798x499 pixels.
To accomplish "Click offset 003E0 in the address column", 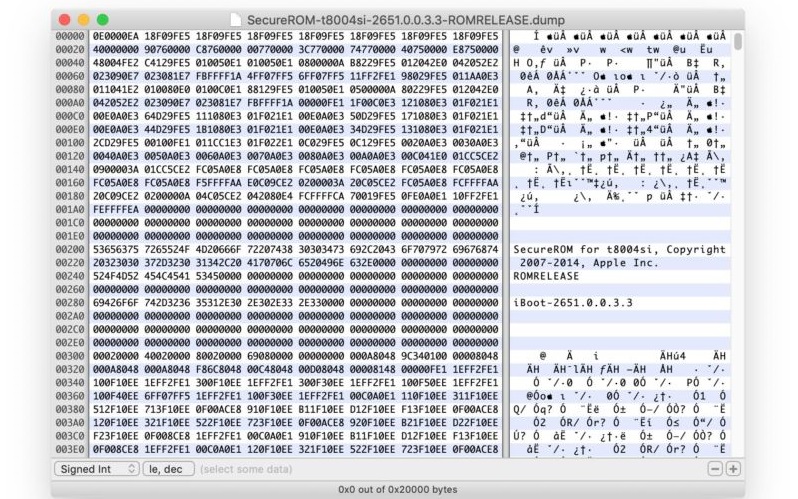I will click(x=70, y=449).
